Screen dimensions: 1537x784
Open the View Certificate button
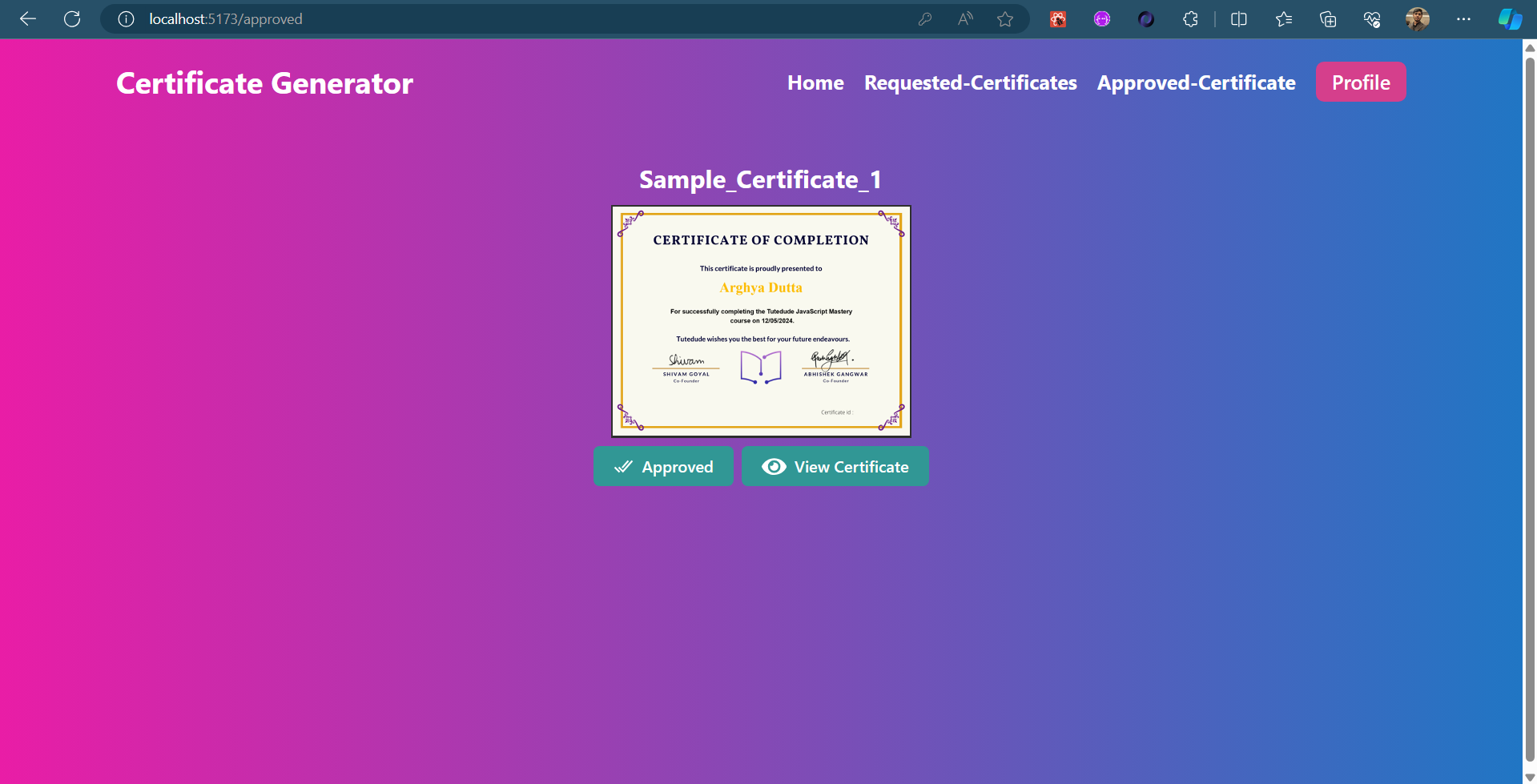point(835,466)
